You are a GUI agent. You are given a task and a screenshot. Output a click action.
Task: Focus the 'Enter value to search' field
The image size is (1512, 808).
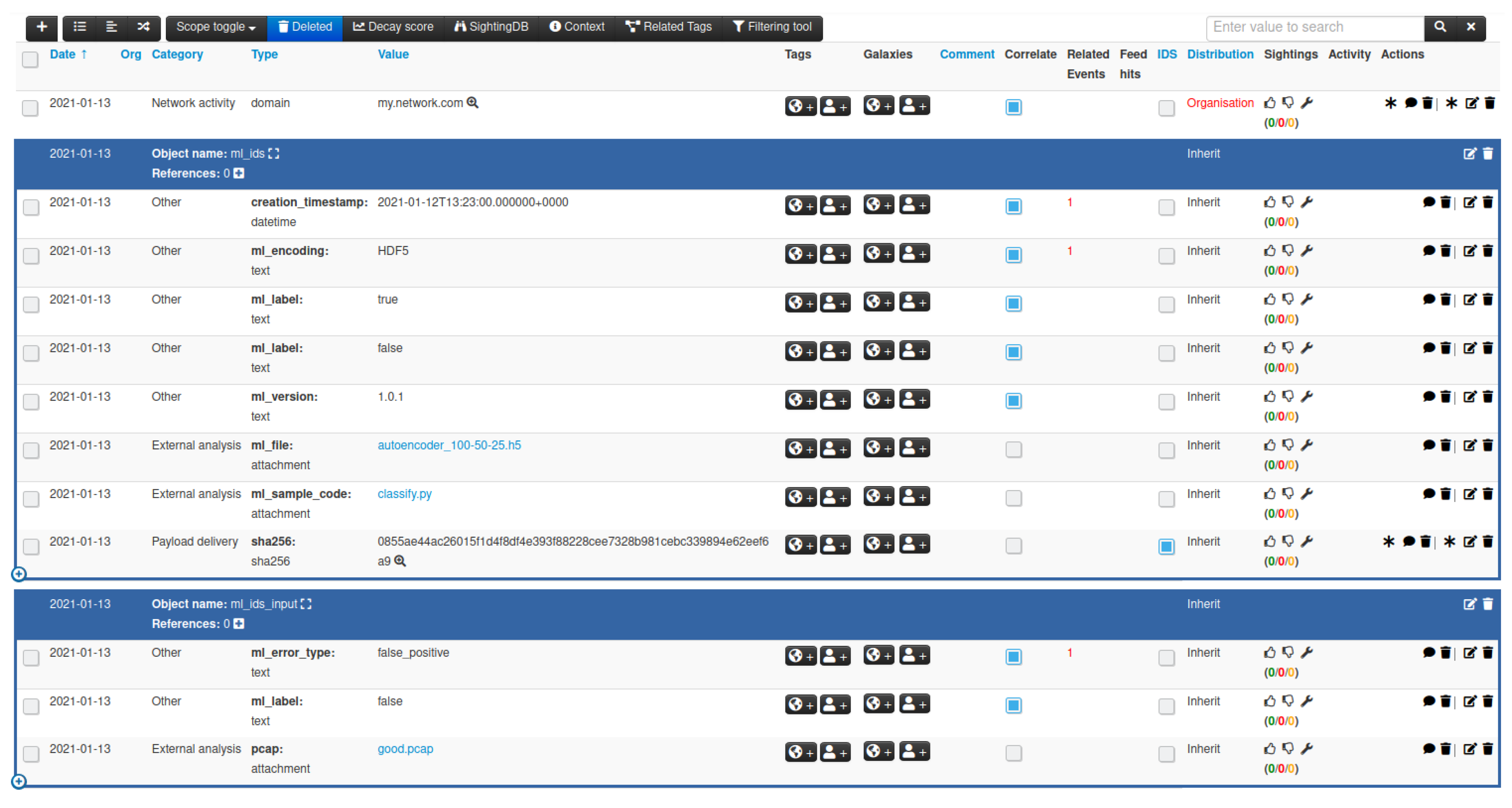point(1314,27)
